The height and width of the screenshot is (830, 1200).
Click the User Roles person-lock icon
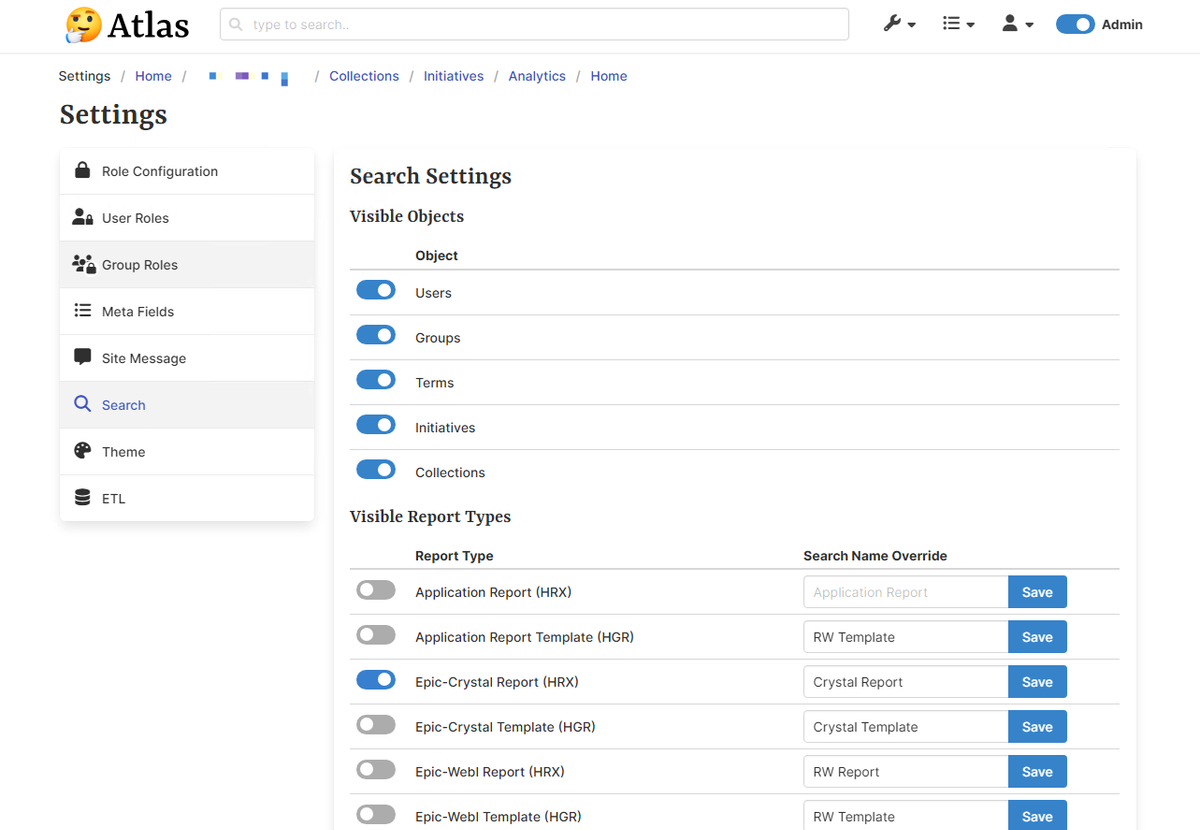pos(82,217)
